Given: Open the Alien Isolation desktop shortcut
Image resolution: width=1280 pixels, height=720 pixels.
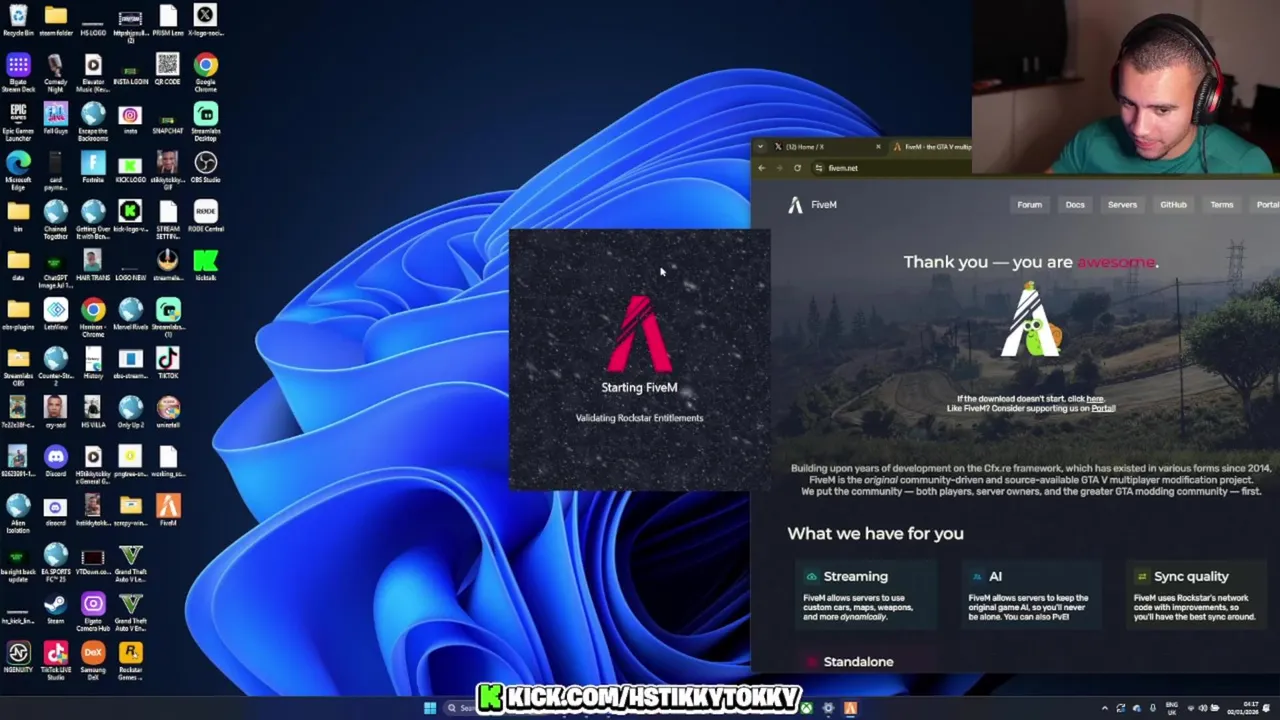Looking at the screenshot, I should pyautogui.click(x=18, y=514).
